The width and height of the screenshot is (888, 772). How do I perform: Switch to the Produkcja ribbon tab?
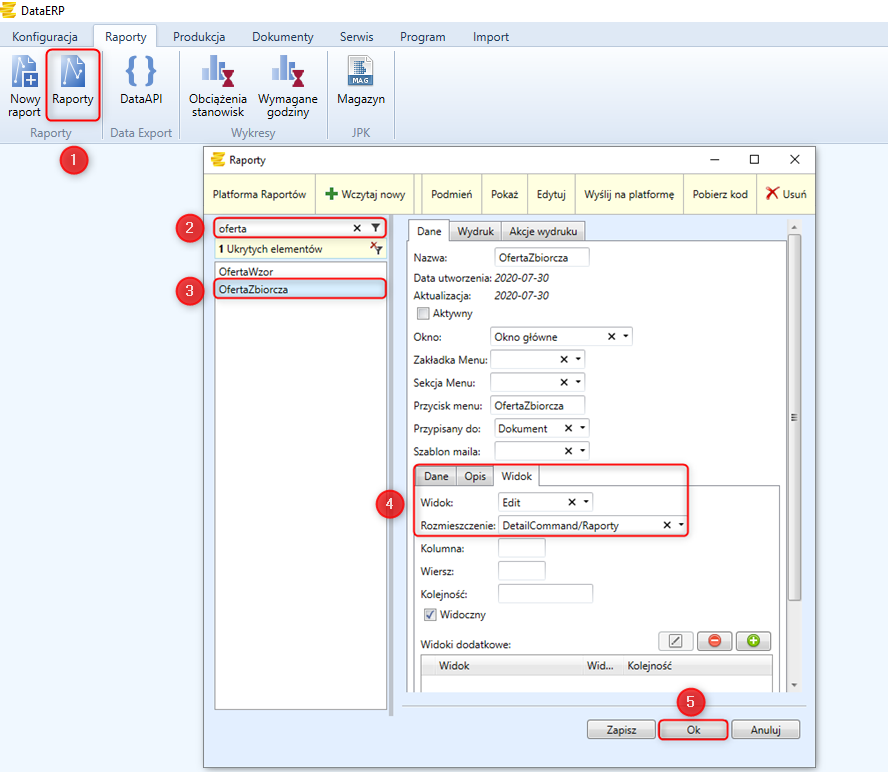(198, 37)
